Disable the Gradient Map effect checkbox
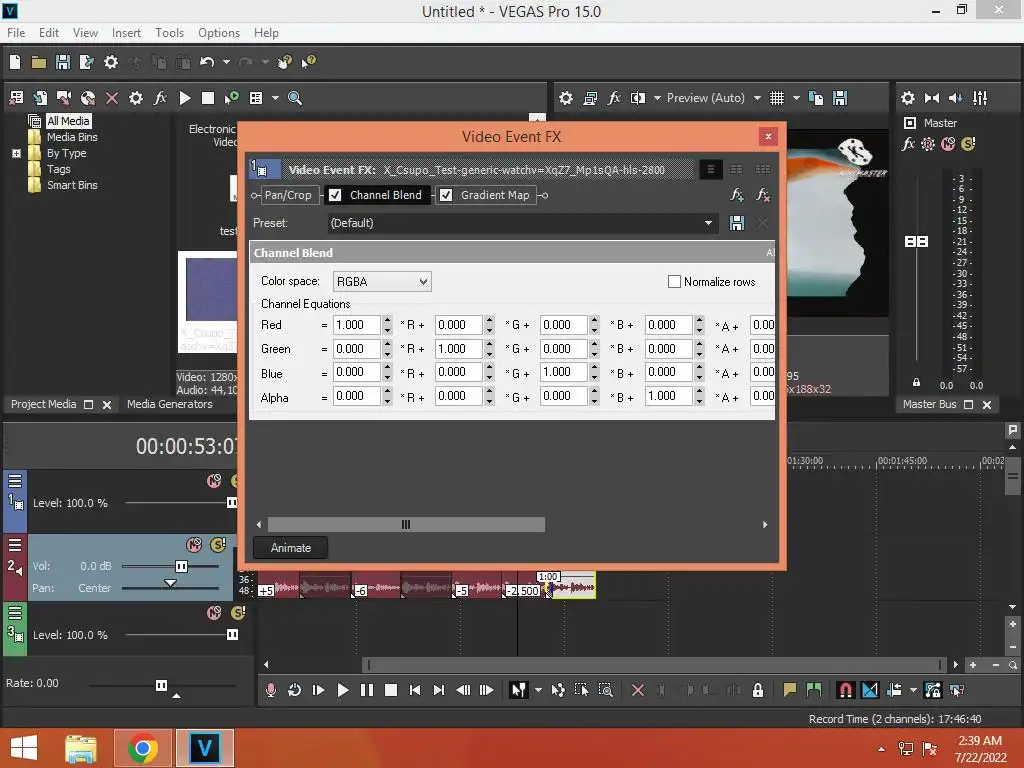 coord(445,195)
